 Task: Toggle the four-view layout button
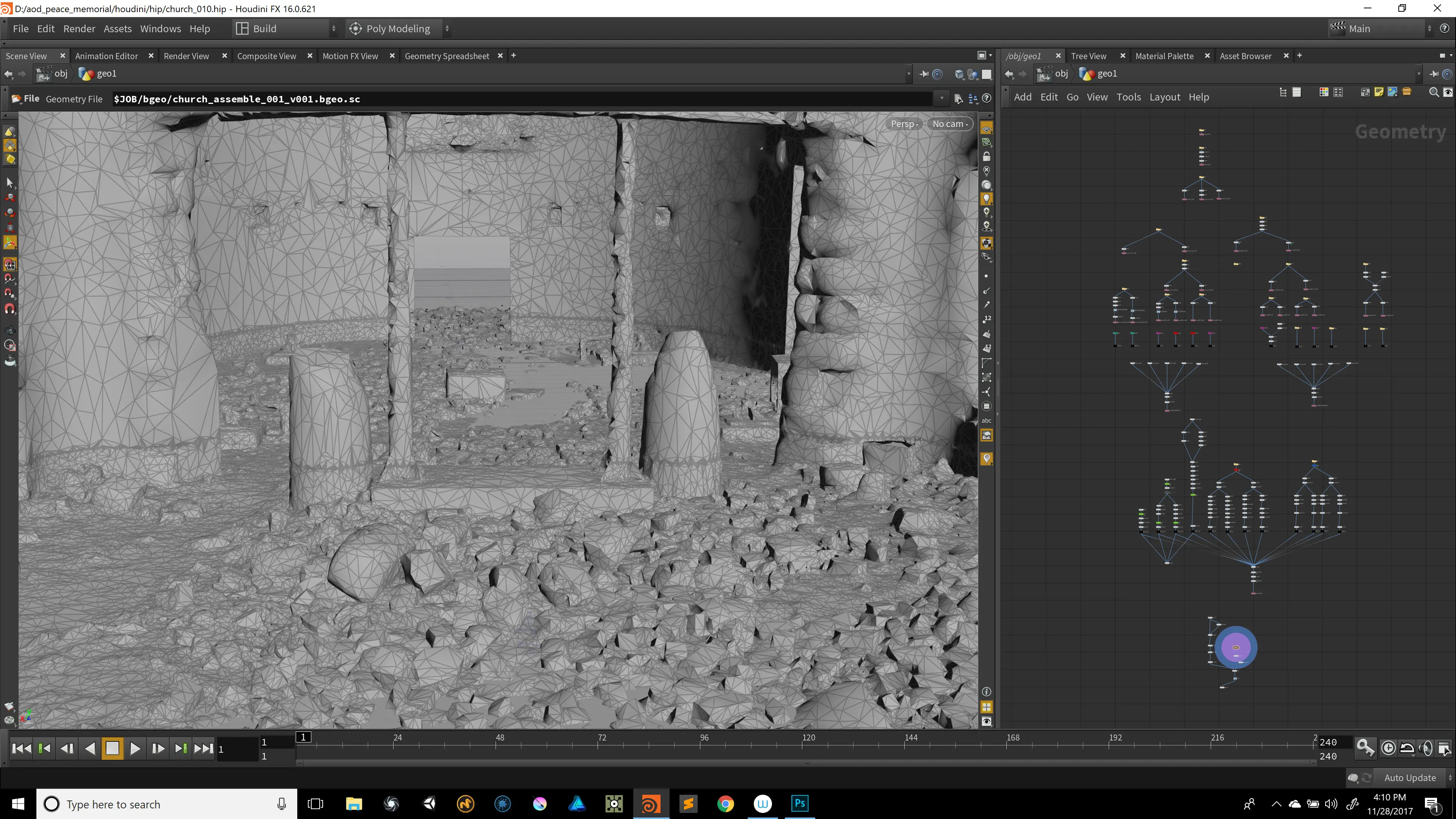[986, 707]
